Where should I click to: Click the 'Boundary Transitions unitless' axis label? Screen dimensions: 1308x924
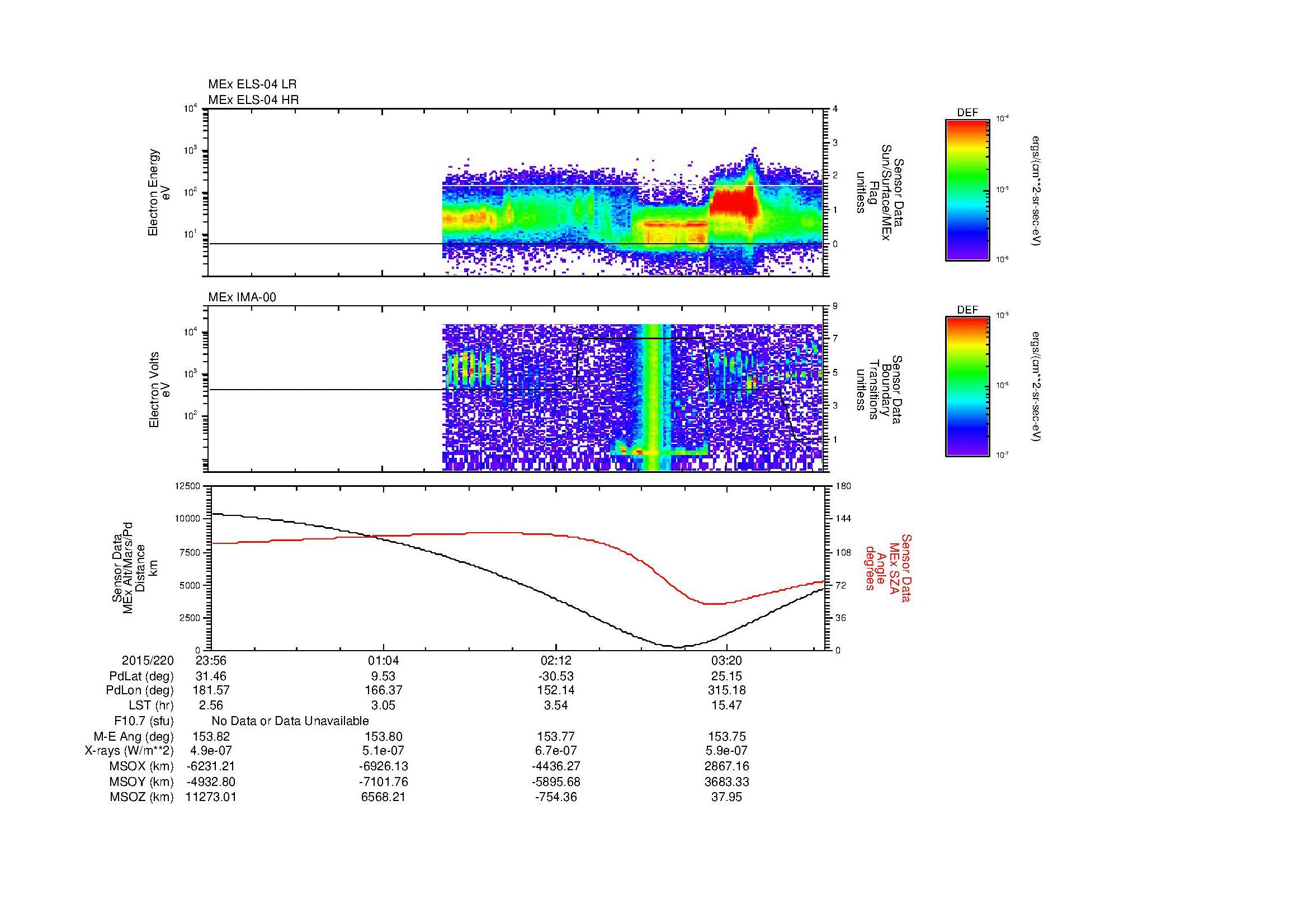tap(880, 390)
